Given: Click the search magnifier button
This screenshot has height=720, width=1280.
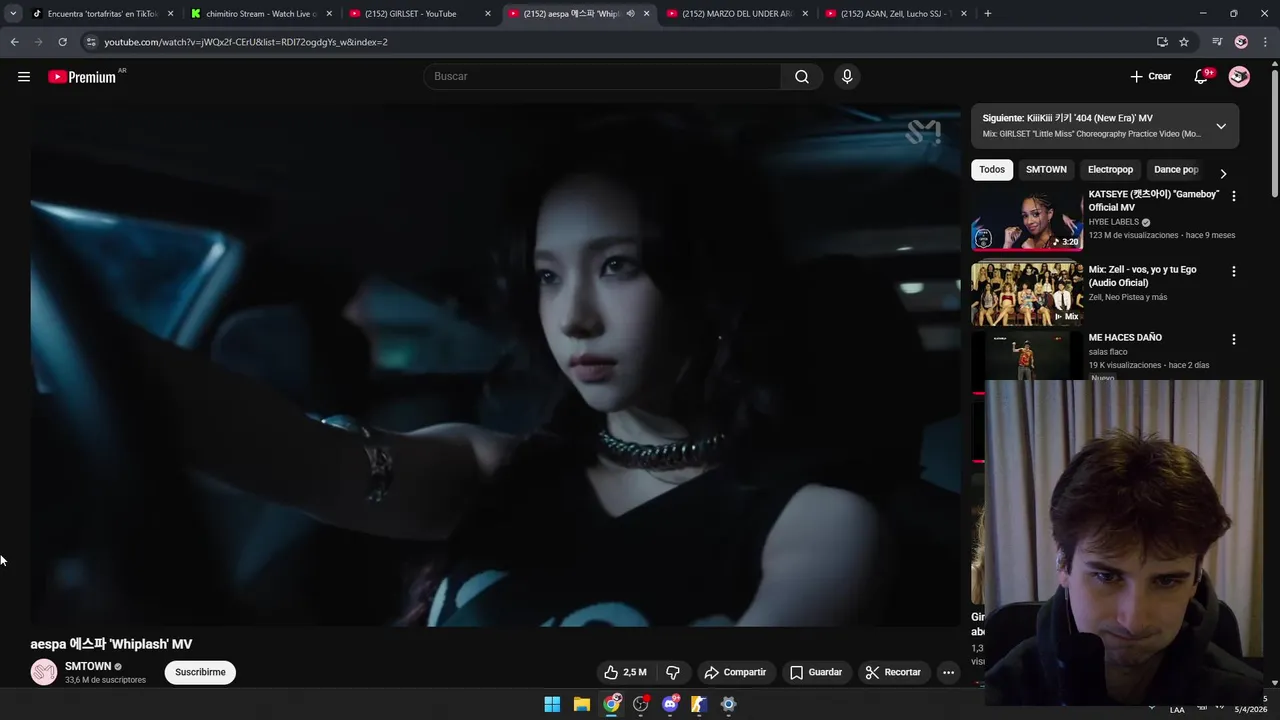Looking at the screenshot, I should pos(802,77).
